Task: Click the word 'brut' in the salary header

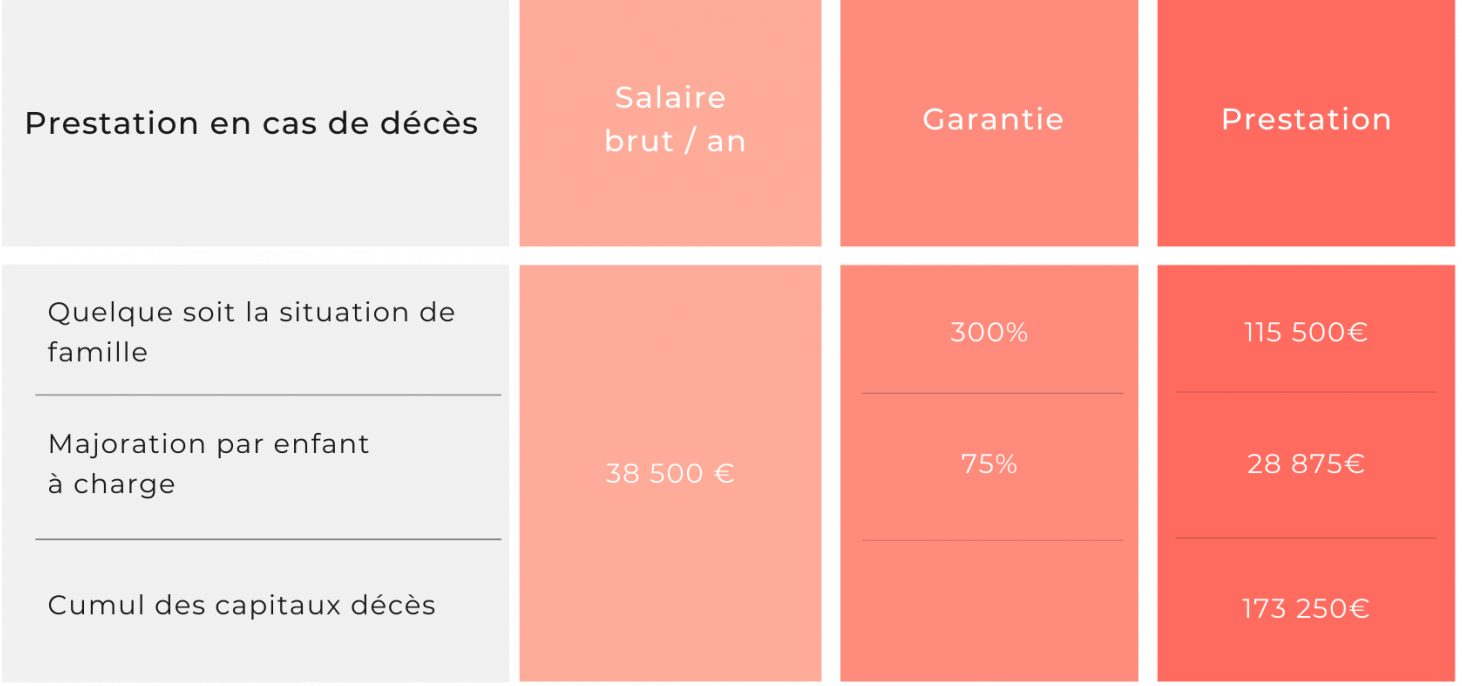Action: coord(638,141)
